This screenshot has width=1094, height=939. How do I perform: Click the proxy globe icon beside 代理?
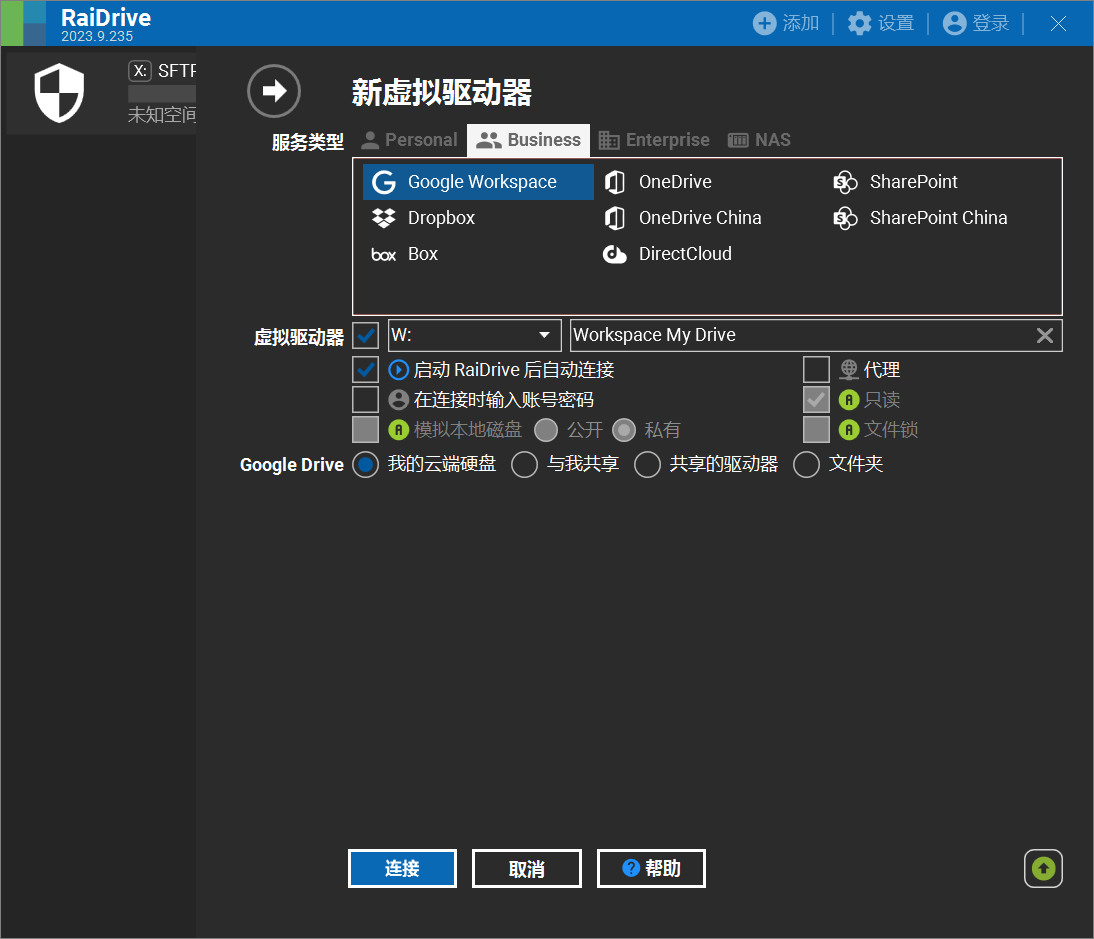coord(849,370)
